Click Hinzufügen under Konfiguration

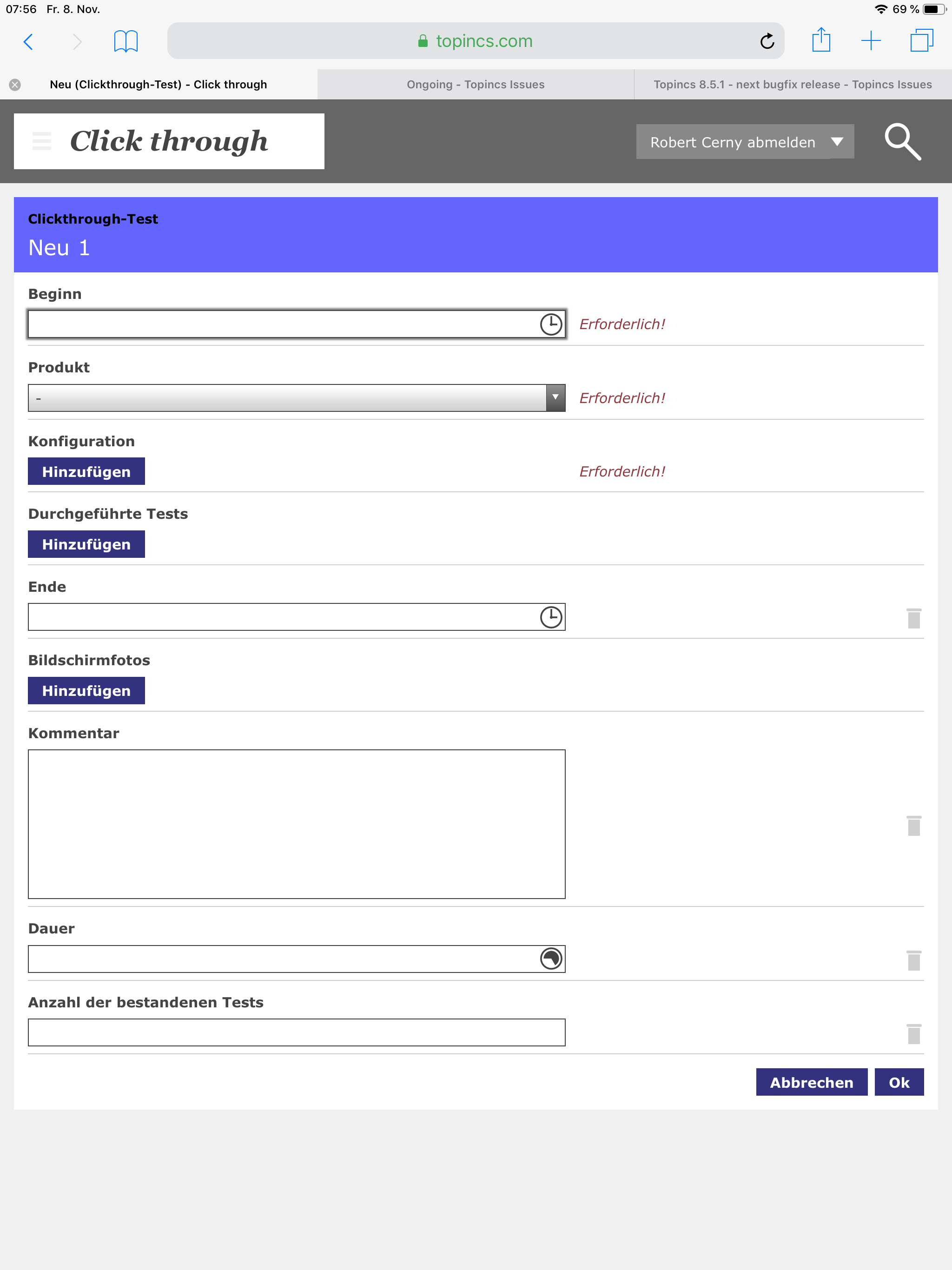tap(87, 471)
